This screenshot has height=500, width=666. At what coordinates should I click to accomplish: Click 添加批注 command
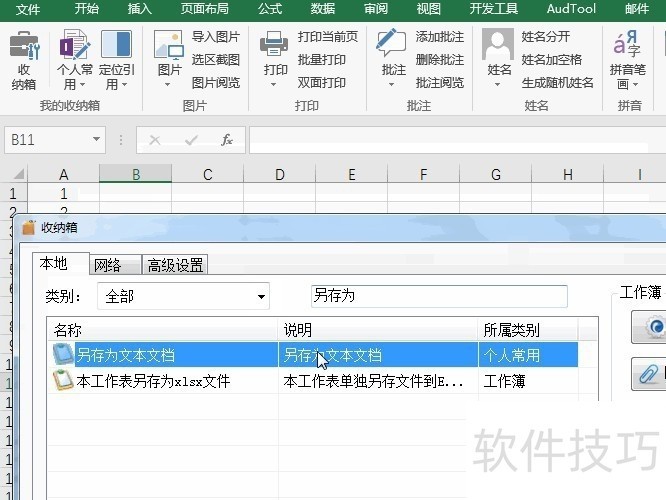click(440, 37)
